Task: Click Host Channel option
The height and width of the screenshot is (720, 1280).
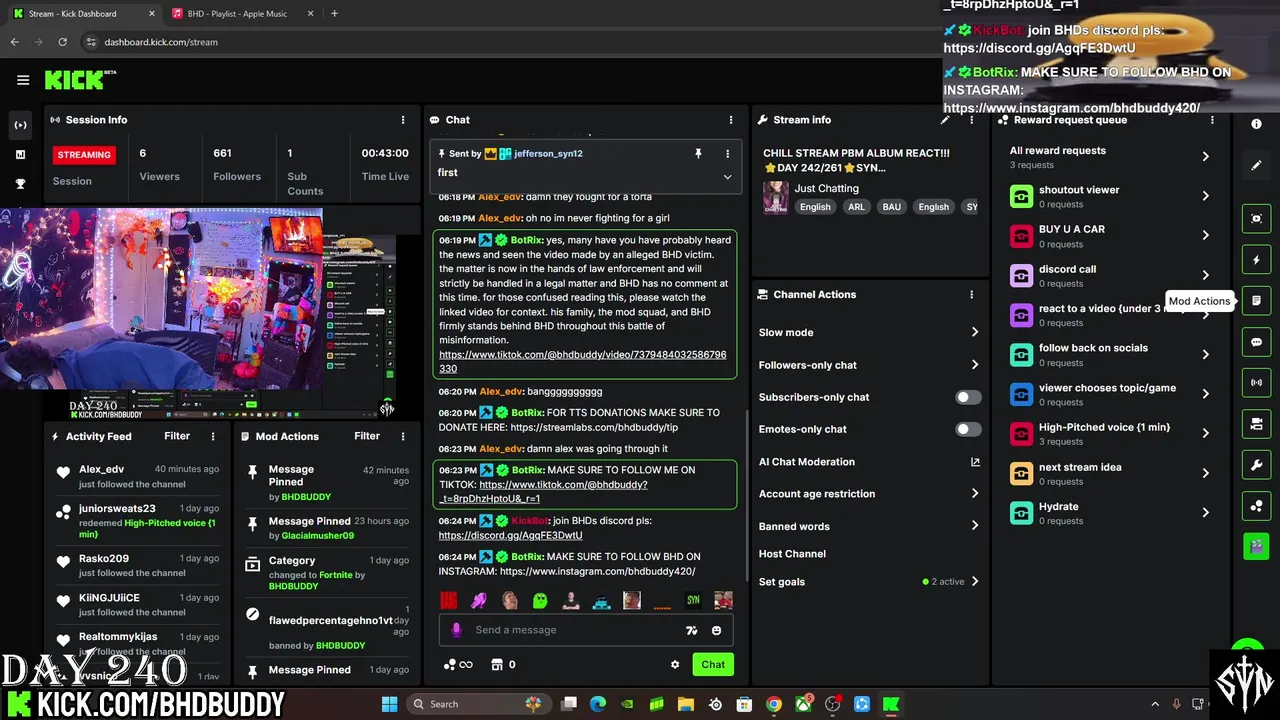Action: [792, 554]
